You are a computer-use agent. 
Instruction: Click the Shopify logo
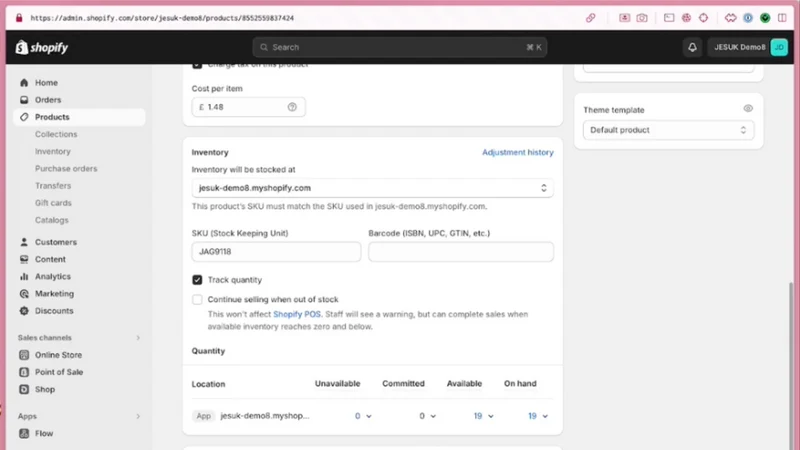point(42,47)
